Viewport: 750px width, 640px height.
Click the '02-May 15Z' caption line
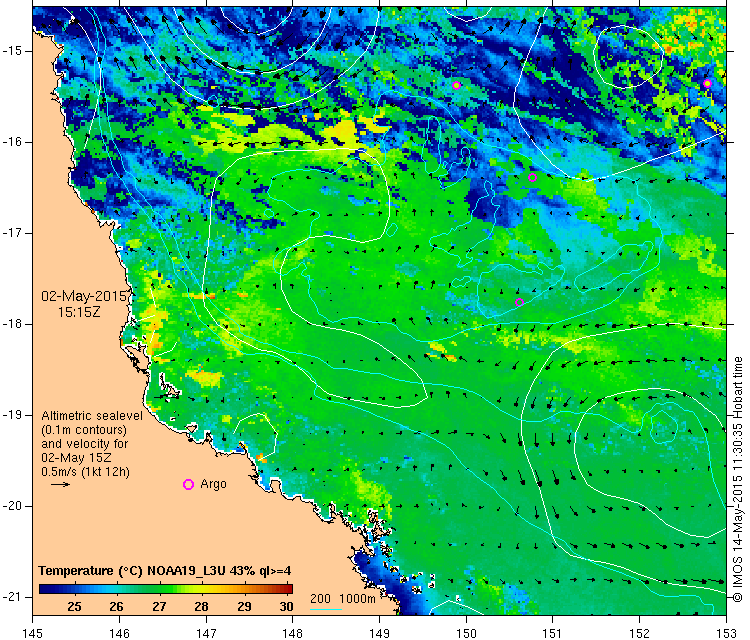coord(76,457)
